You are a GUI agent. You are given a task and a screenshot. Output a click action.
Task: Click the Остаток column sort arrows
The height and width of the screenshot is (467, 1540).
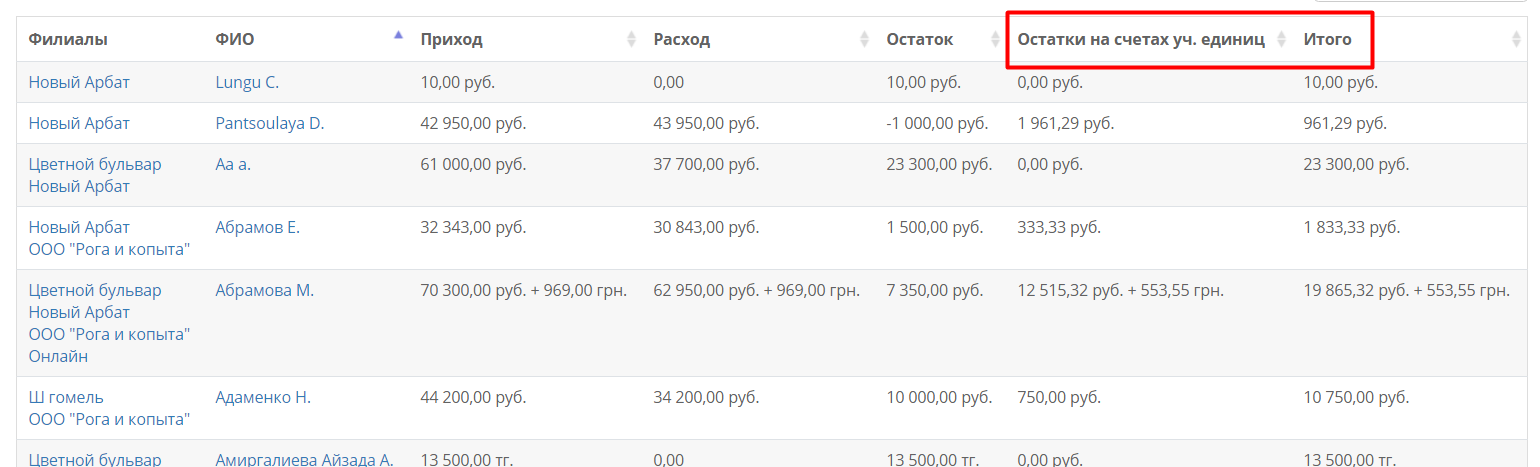pyautogui.click(x=995, y=39)
